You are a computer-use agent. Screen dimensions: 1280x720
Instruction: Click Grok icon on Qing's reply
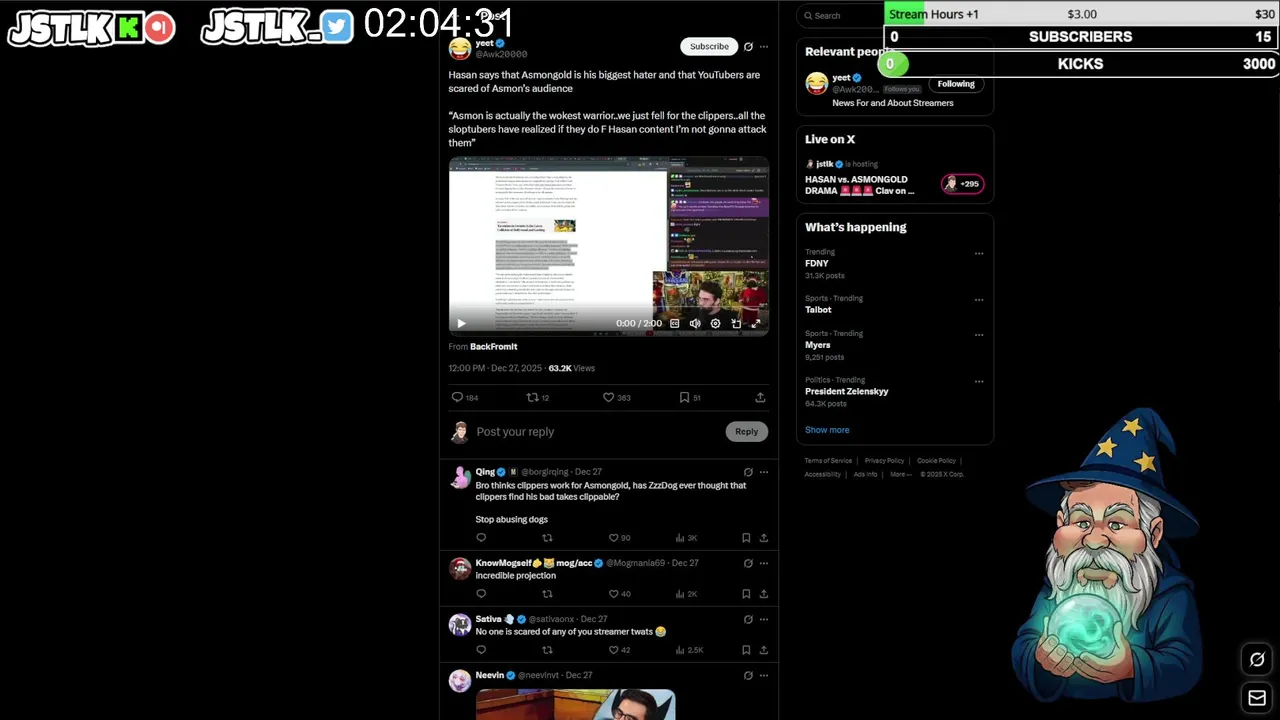[748, 472]
